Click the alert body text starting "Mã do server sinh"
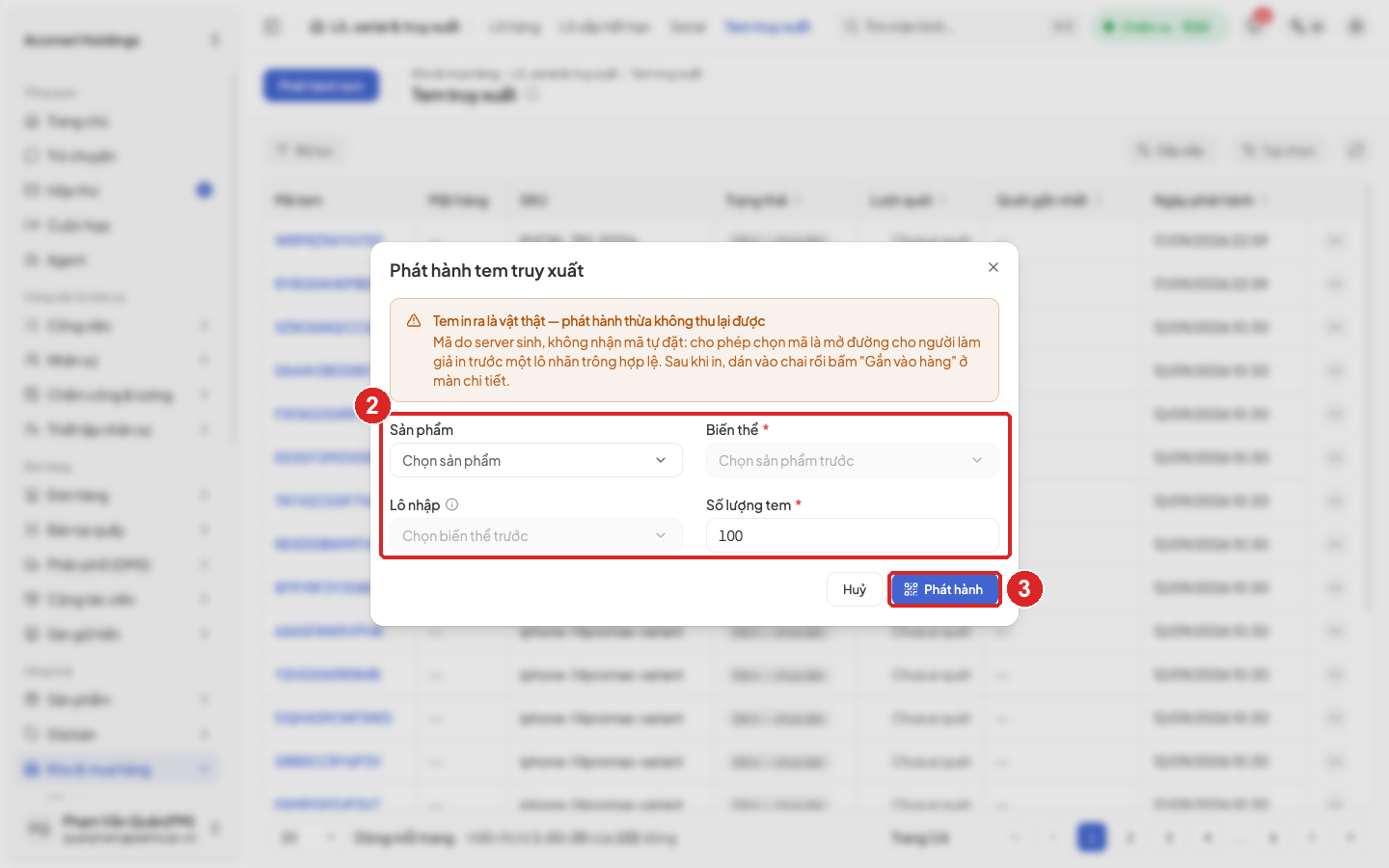The width and height of the screenshot is (1389, 868). point(707,362)
